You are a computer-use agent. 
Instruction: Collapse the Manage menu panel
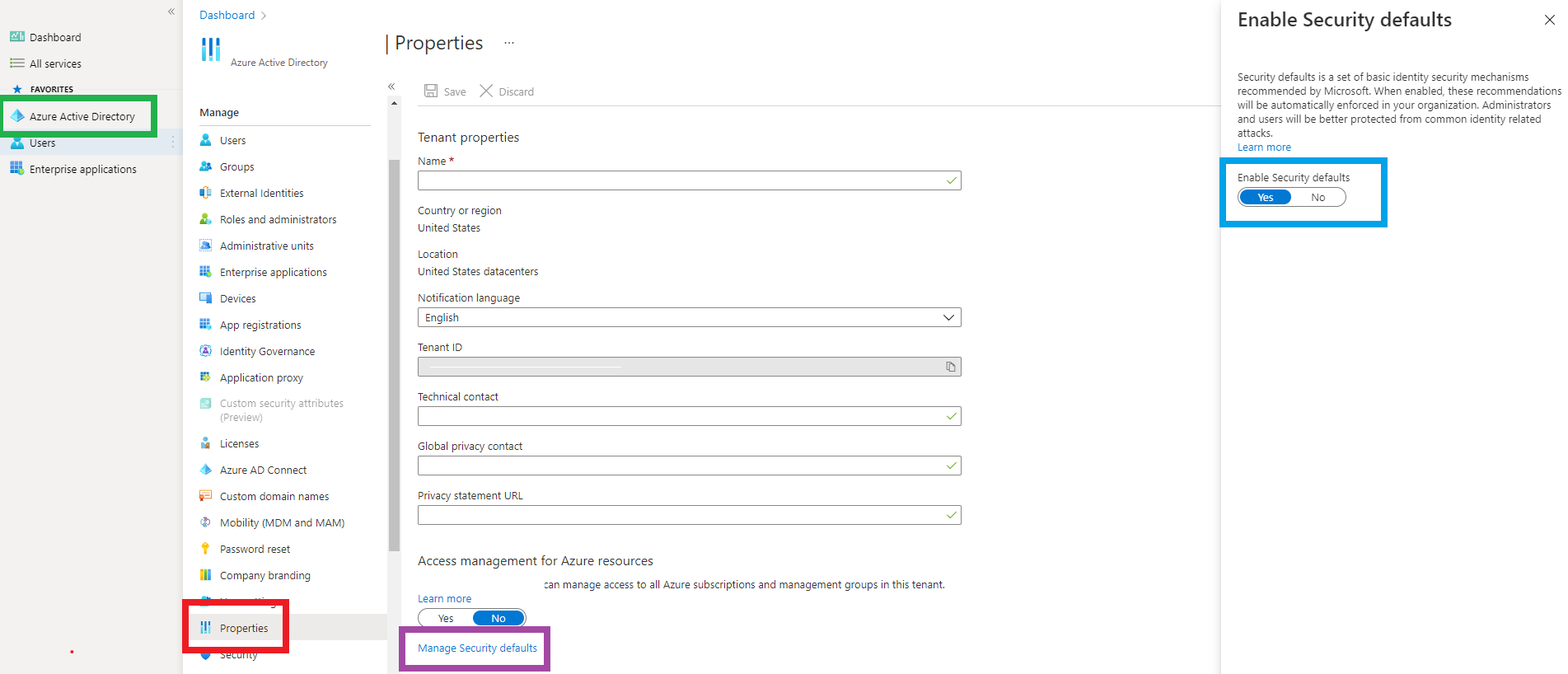tap(391, 87)
